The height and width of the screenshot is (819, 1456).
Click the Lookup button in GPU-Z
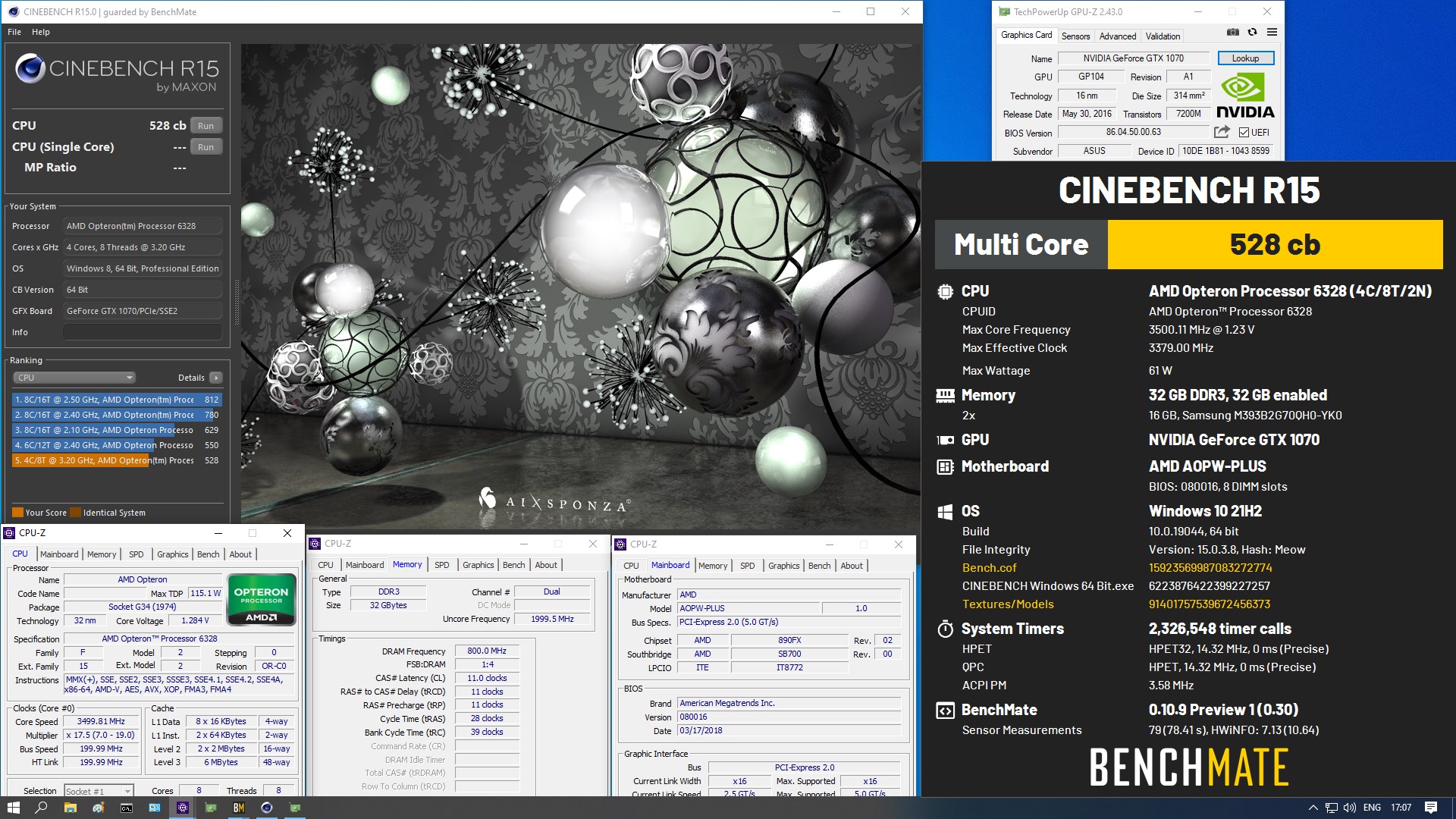(x=1245, y=58)
